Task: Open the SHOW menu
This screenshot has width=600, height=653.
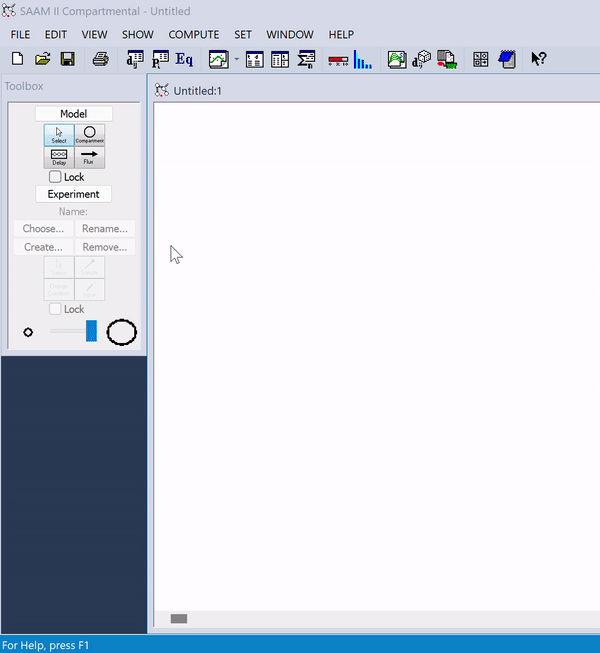Action: pyautogui.click(x=138, y=35)
